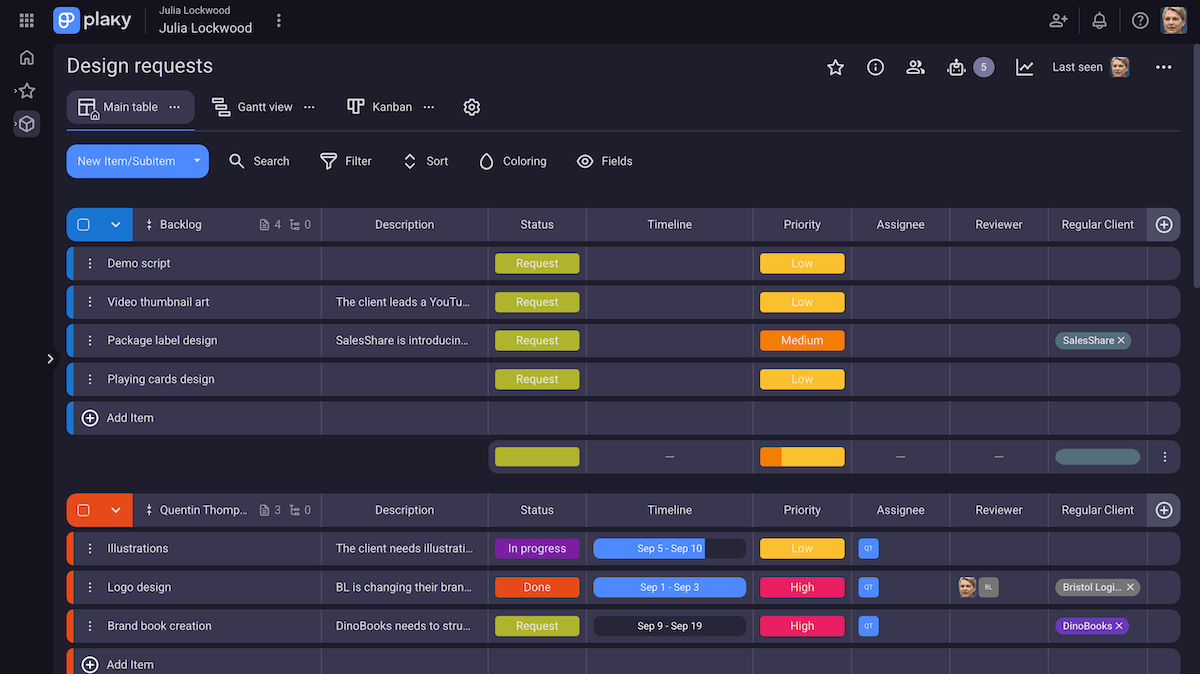Screen dimensions: 1200x674
Task: Open notifications via the bell icon
Action: (x=1098, y=20)
